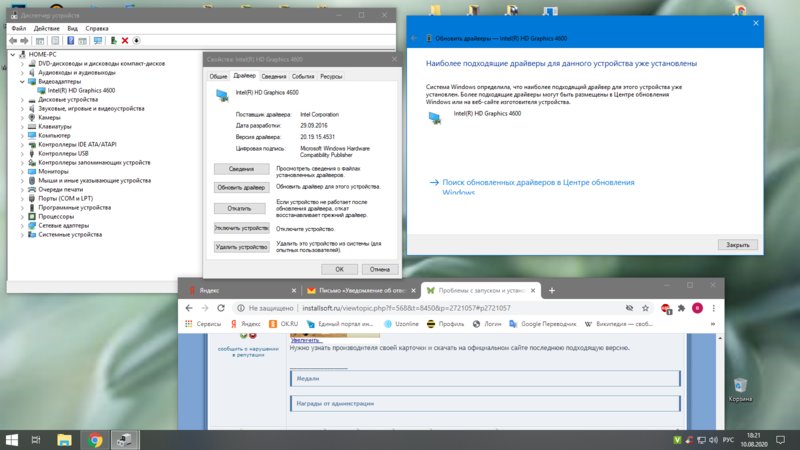Screen dimensions: 800x450
Task: Expand the Мониторы tree node
Action: click(x=22, y=172)
